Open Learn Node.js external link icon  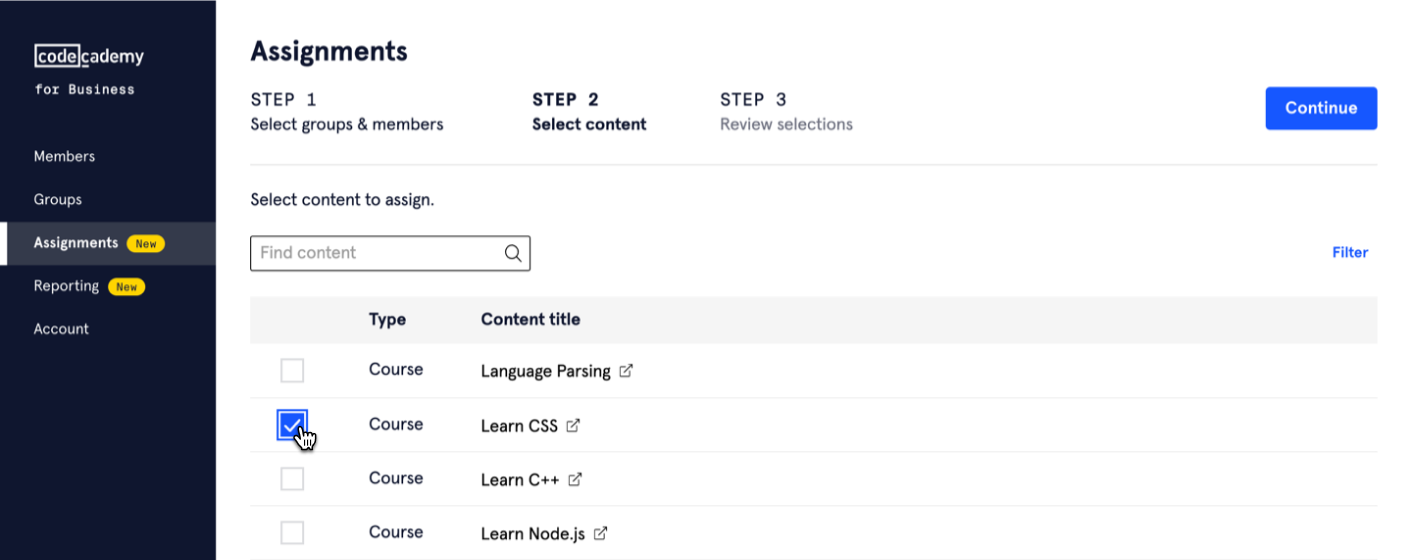click(601, 533)
